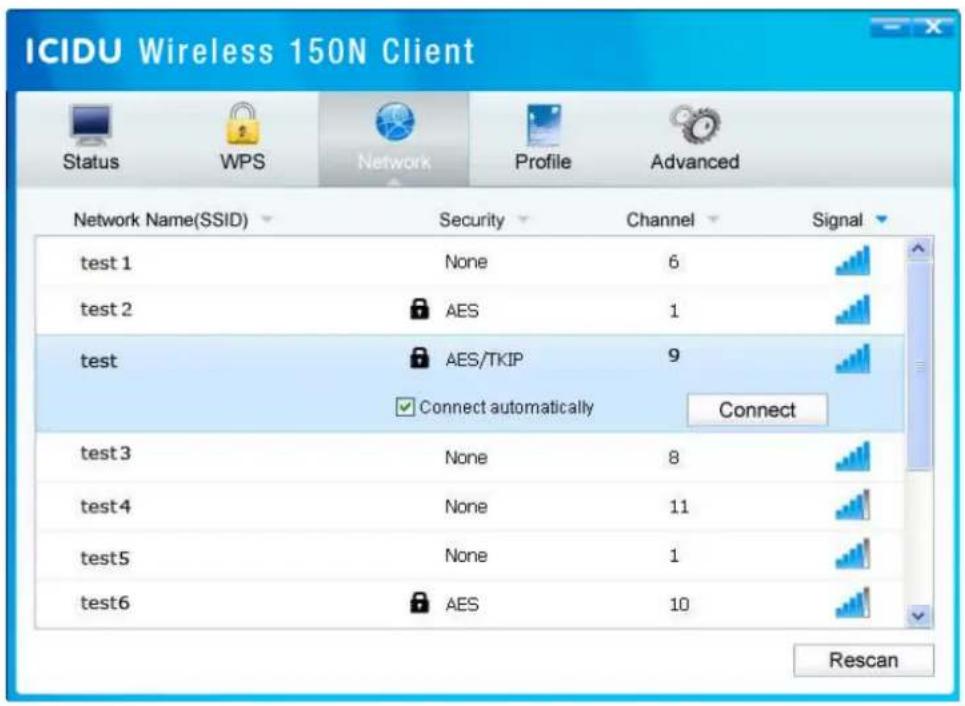Click scrollbar up arrow
The image size is (965, 706).
tap(919, 249)
